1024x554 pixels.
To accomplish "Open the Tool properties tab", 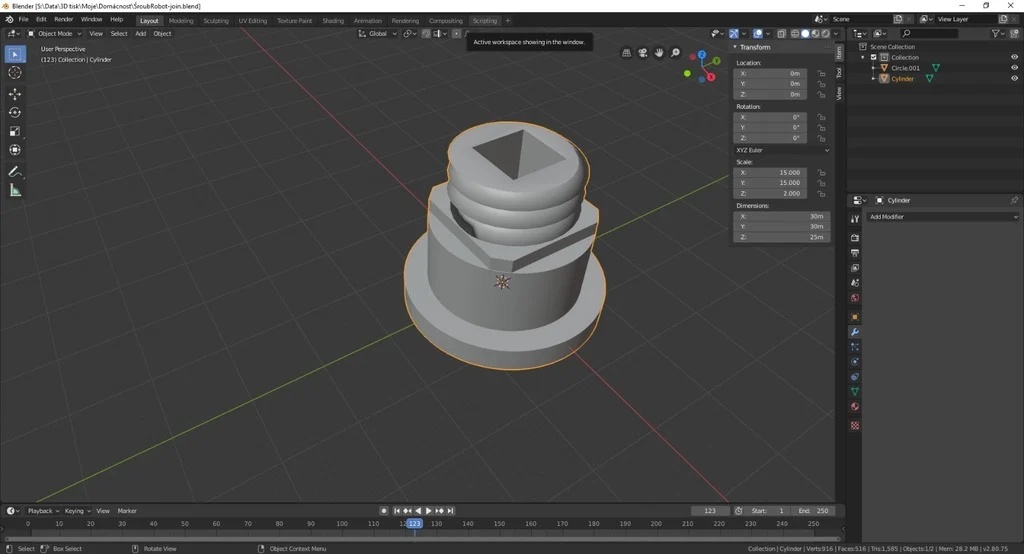I will coord(855,219).
